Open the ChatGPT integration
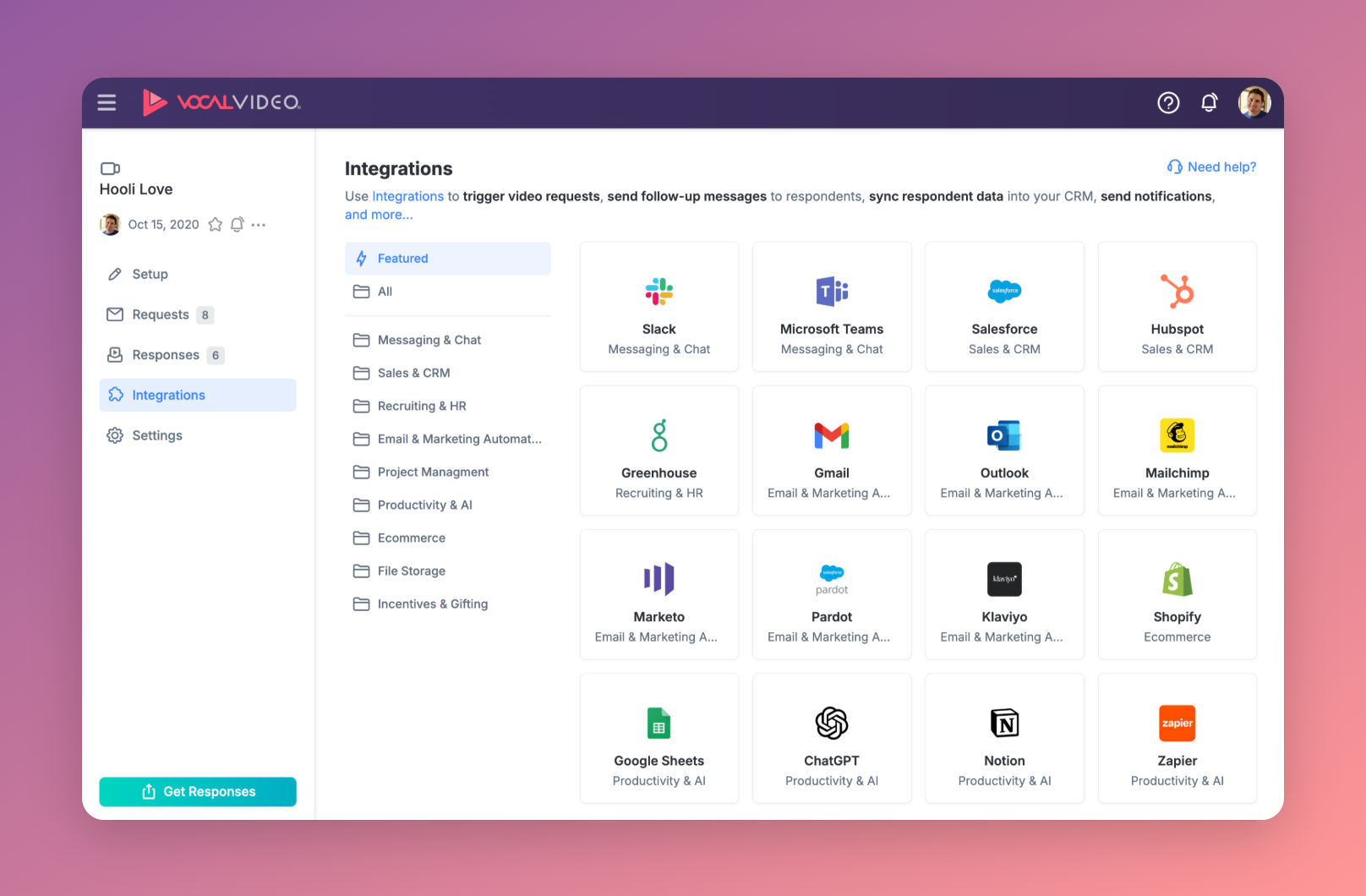The height and width of the screenshot is (896, 1366). click(x=831, y=737)
